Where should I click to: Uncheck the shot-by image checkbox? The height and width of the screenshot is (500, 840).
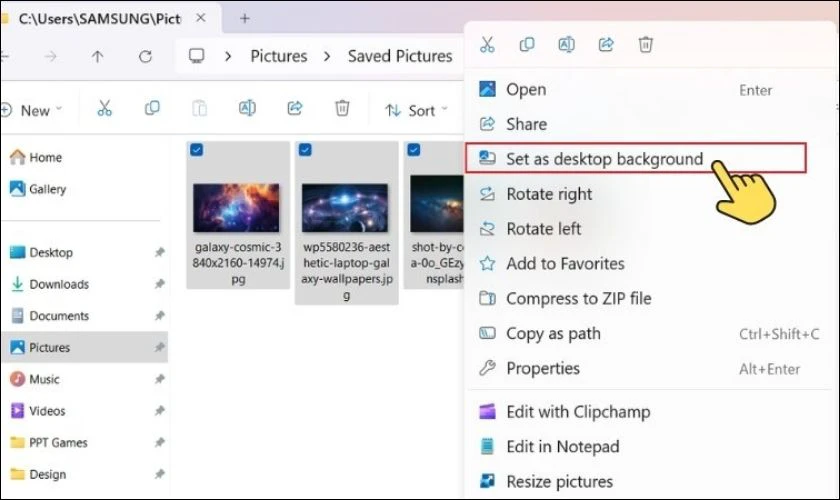414,150
